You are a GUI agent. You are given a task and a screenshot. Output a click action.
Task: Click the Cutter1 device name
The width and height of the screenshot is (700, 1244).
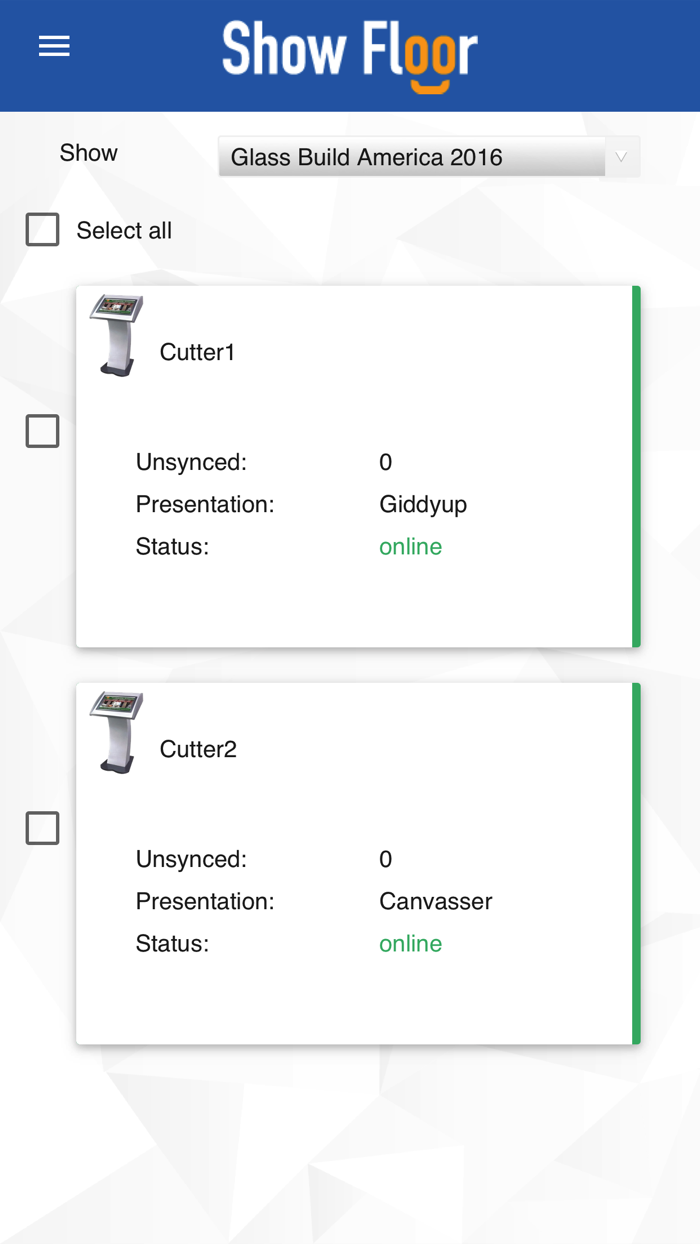[x=197, y=352]
